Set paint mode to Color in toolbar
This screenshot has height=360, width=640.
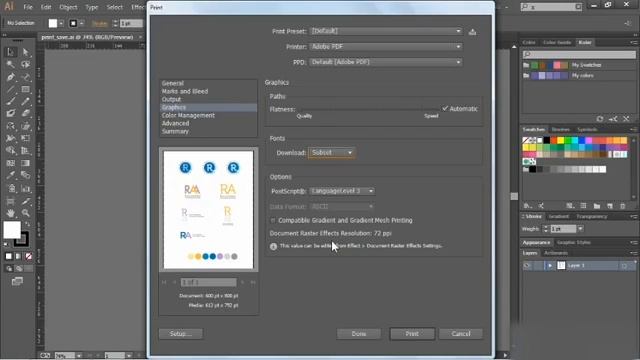coord(9,256)
